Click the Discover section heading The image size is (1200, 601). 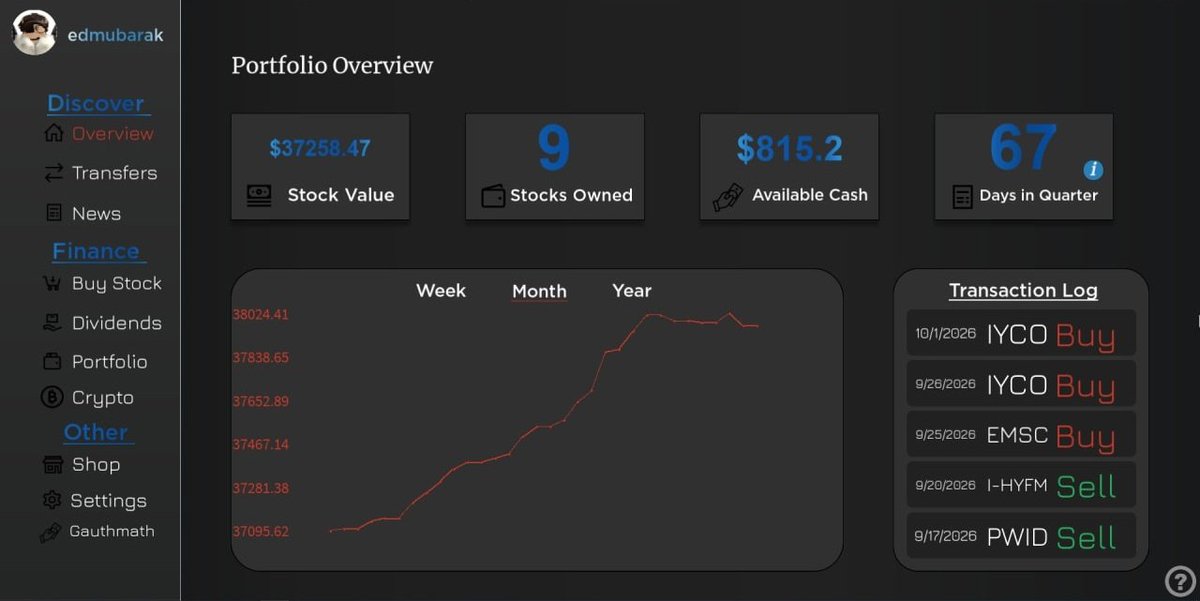point(96,103)
